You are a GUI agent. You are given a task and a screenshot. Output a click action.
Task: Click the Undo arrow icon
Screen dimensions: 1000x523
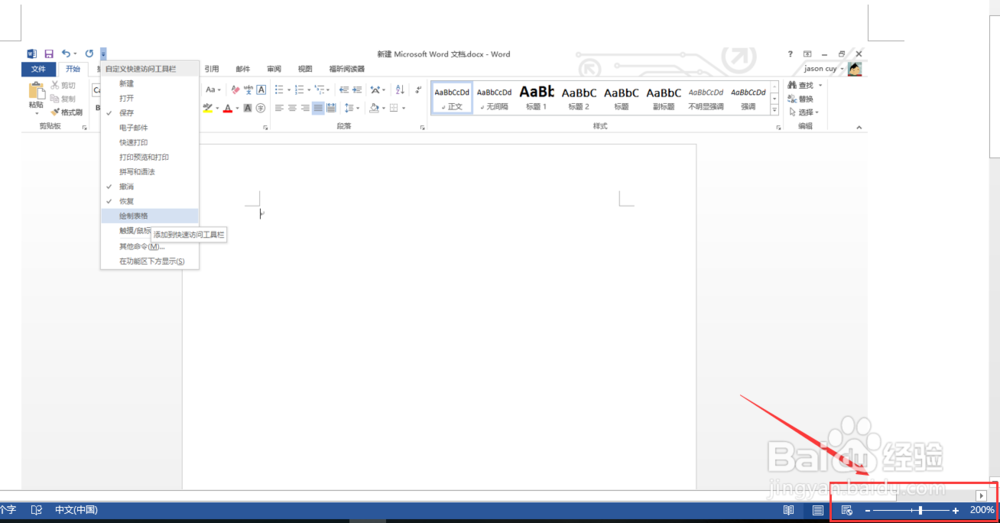coord(66,54)
